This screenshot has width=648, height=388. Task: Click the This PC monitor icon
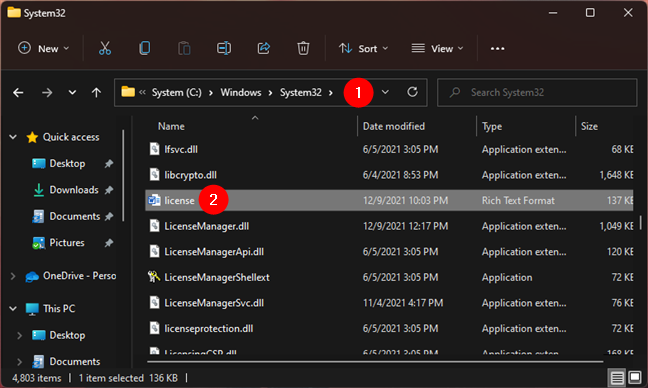(32, 309)
